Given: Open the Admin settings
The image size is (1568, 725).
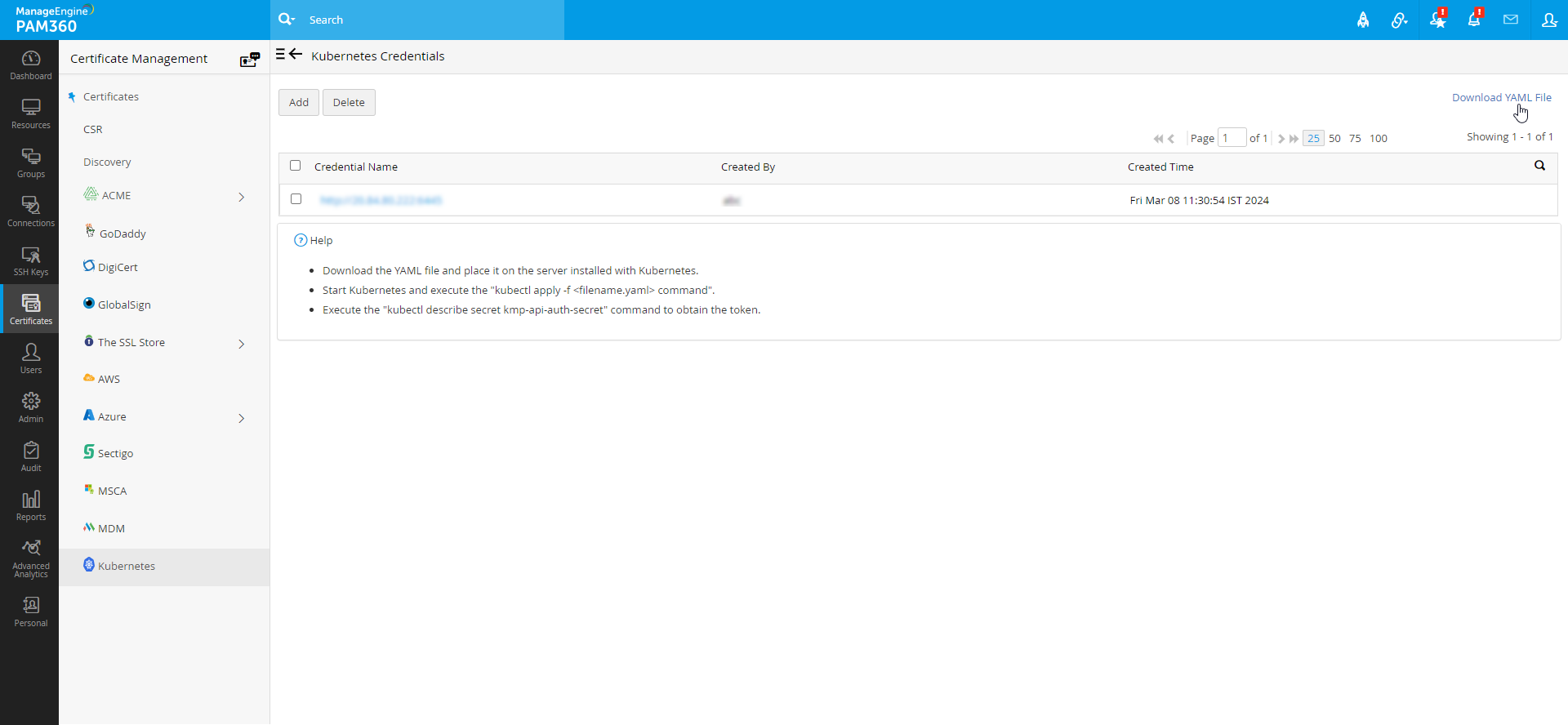Looking at the screenshot, I should 30,407.
